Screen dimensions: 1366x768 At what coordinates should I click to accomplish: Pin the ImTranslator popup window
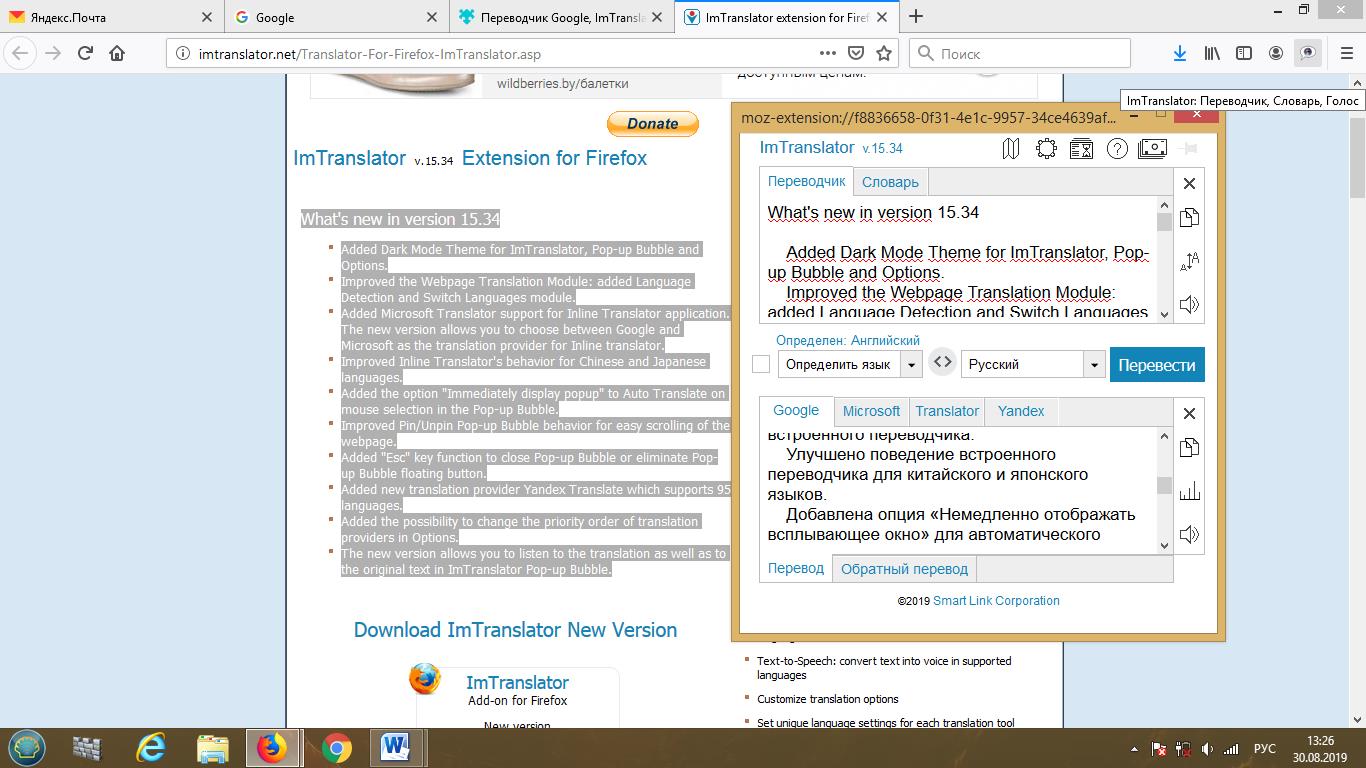(x=1188, y=149)
